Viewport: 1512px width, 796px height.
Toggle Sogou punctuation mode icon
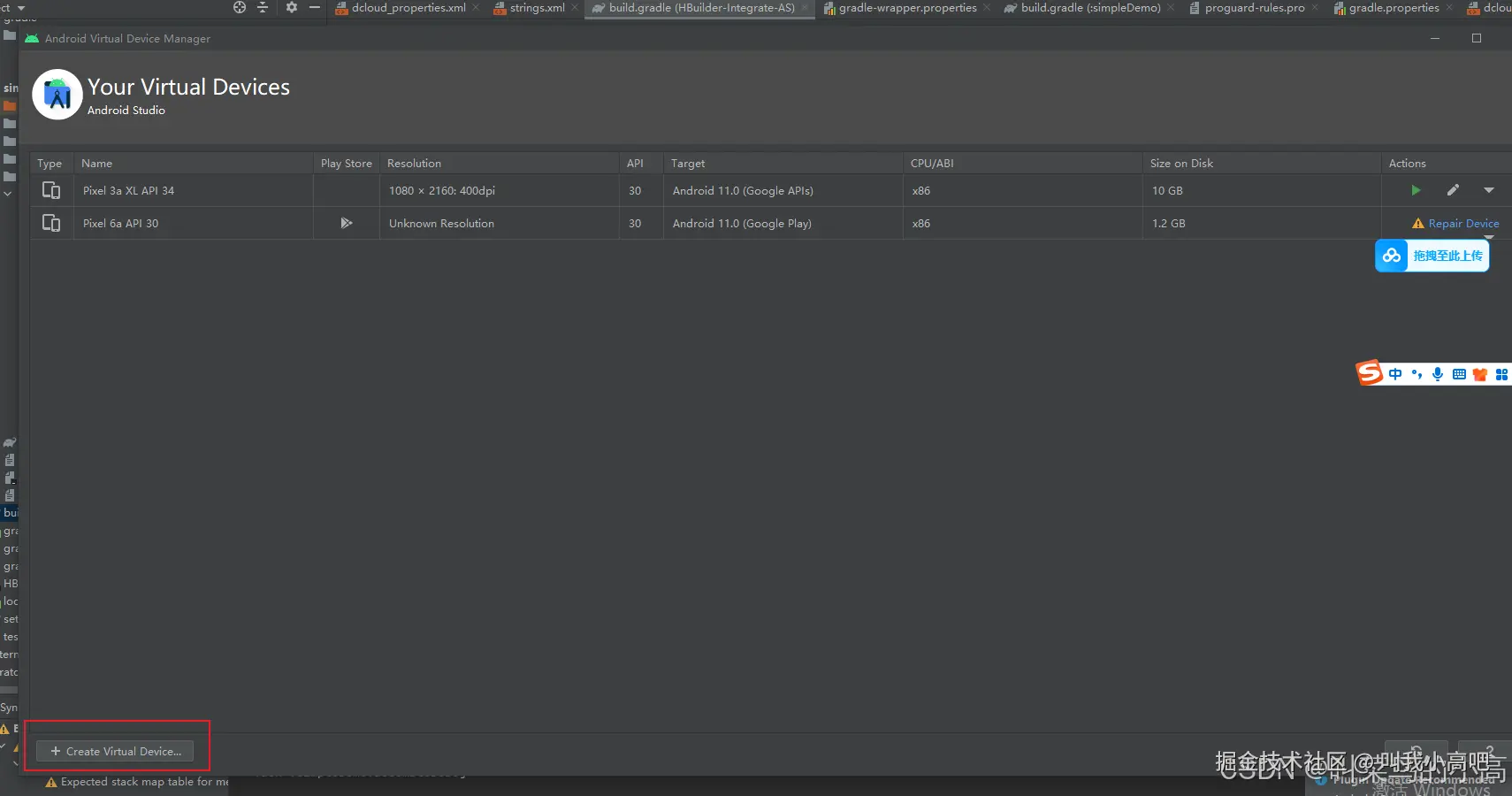[x=1417, y=374]
